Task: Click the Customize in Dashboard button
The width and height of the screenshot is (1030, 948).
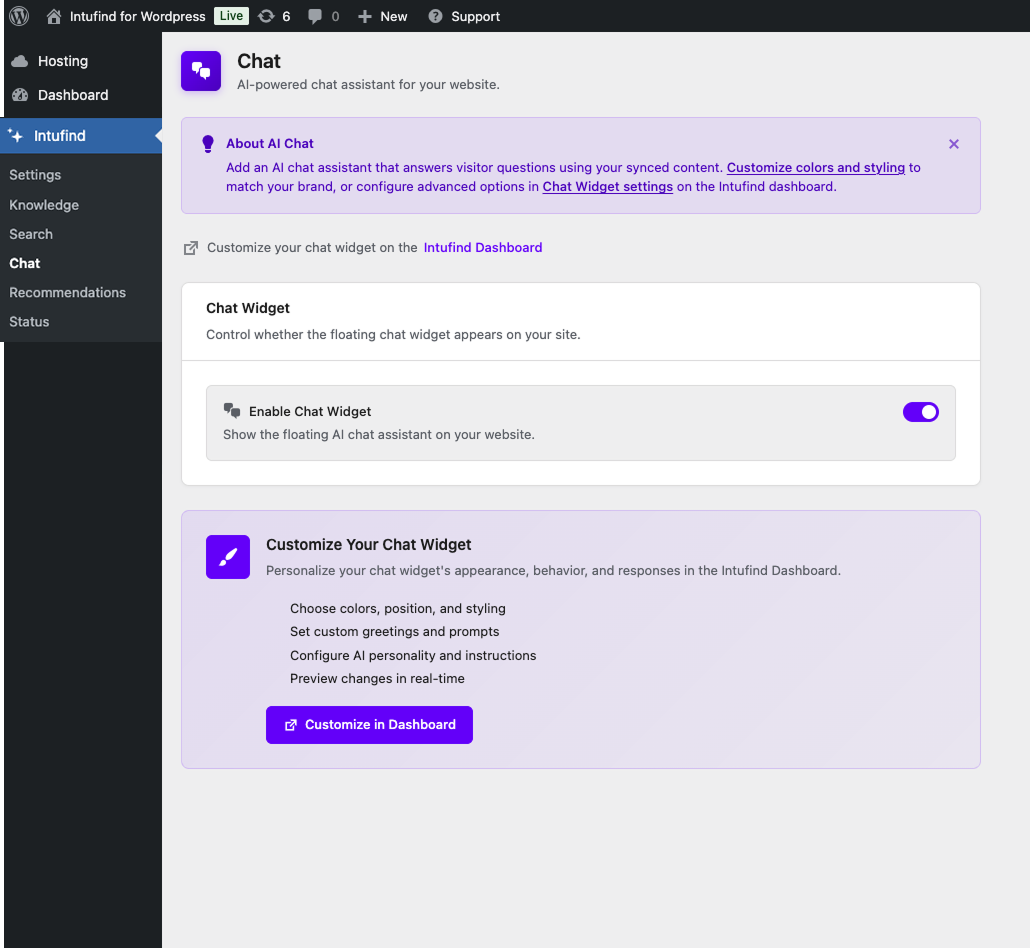Action: point(369,724)
